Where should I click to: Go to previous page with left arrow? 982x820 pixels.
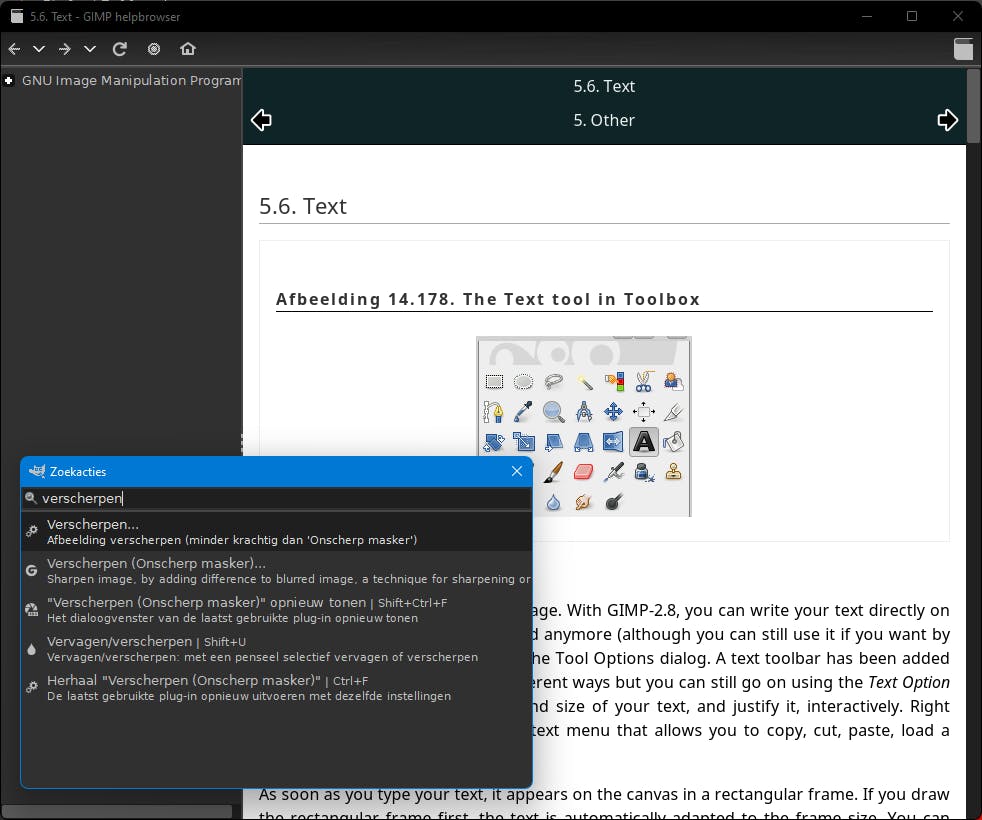point(261,120)
